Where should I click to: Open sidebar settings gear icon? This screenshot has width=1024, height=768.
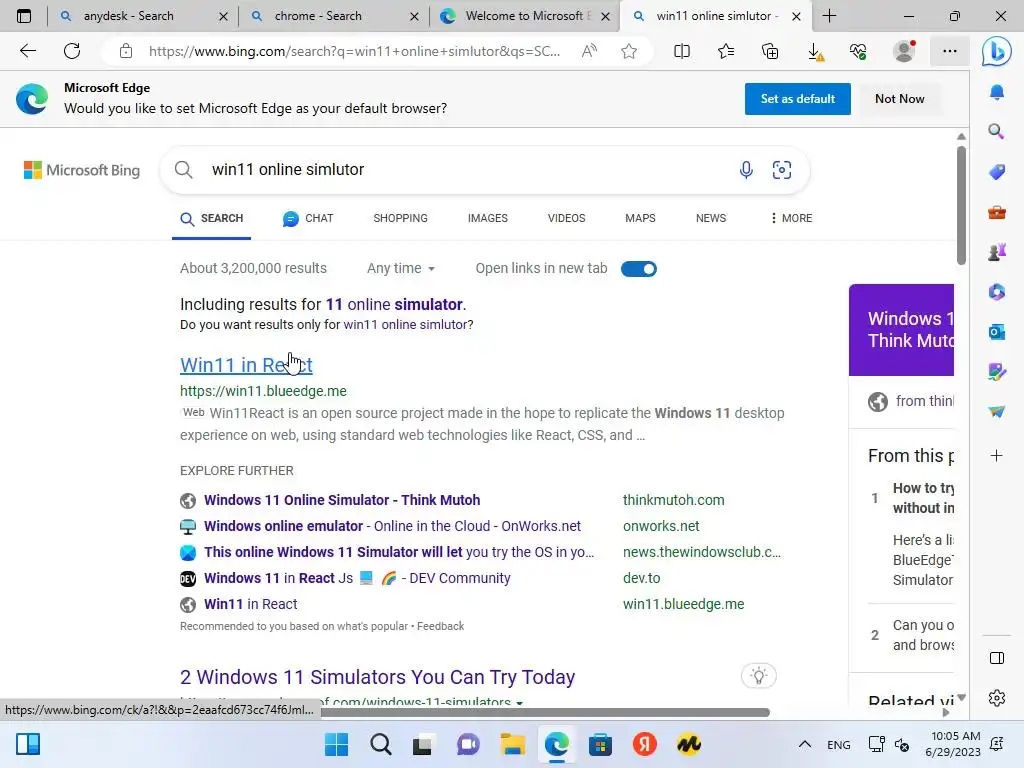[x=997, y=698]
